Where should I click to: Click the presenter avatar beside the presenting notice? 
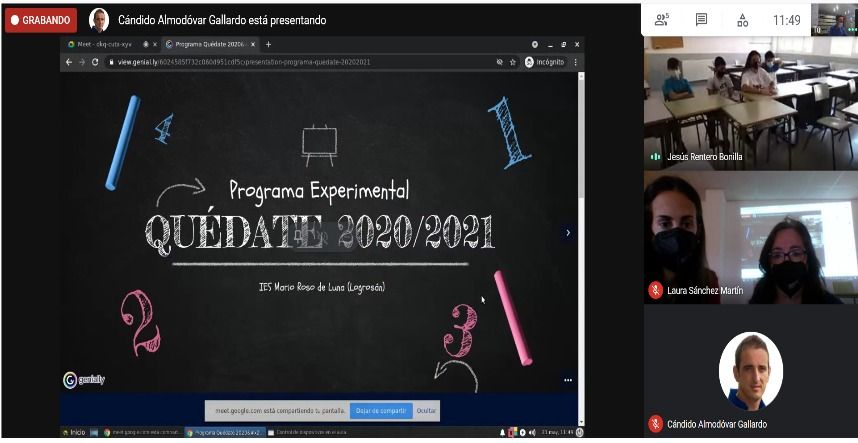point(99,20)
